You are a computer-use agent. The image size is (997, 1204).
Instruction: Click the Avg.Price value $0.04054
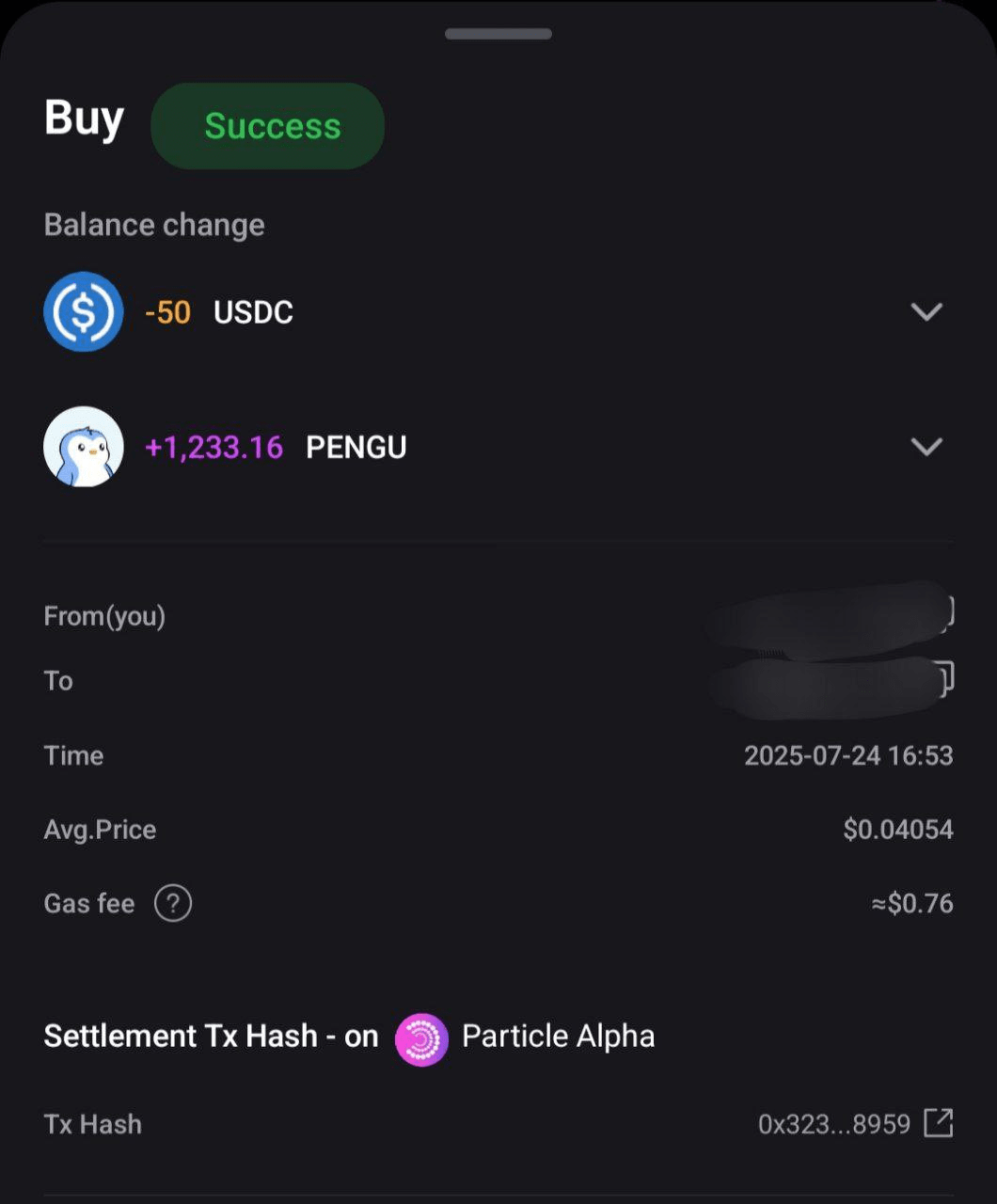pyautogui.click(x=898, y=830)
